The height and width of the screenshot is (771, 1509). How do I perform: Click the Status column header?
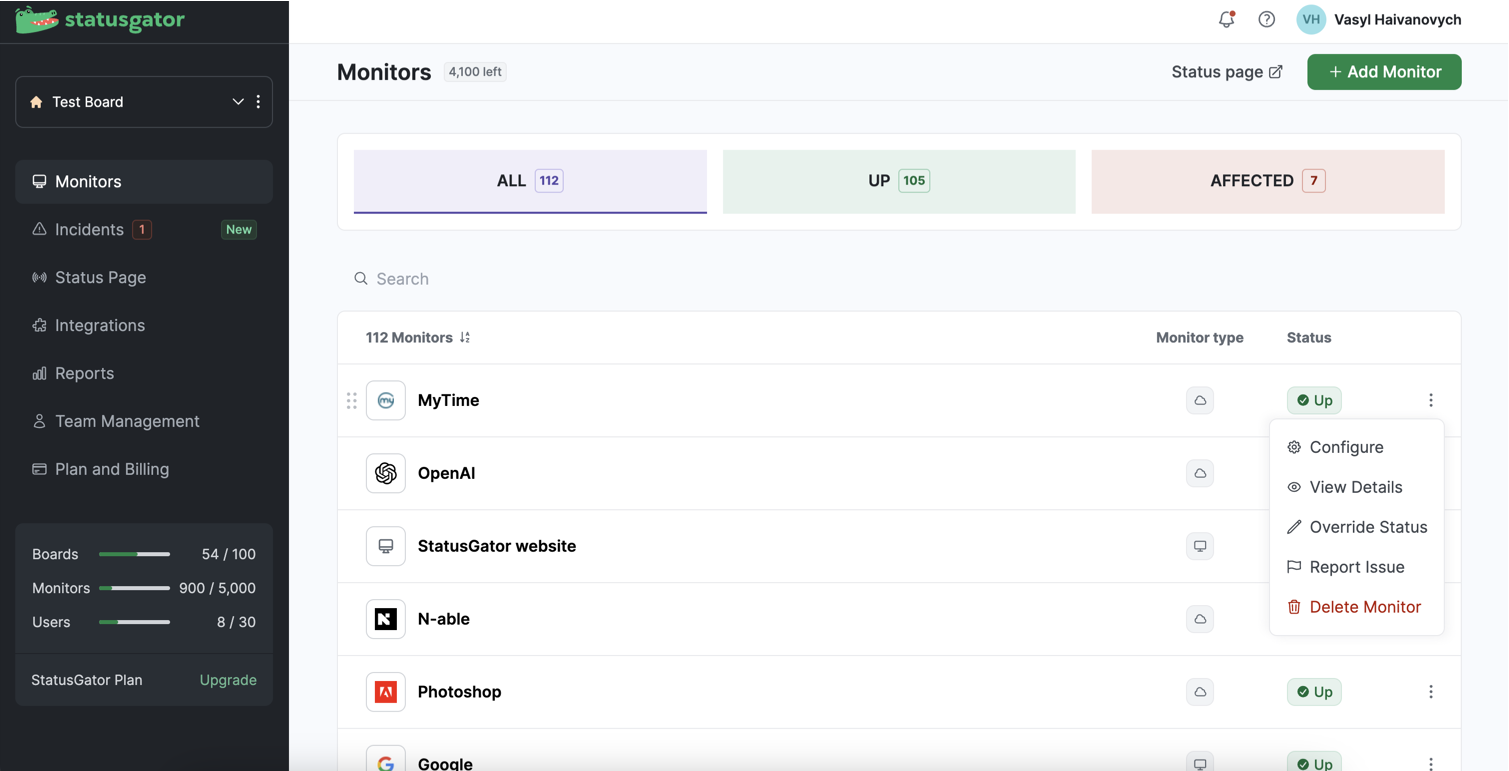point(1309,338)
